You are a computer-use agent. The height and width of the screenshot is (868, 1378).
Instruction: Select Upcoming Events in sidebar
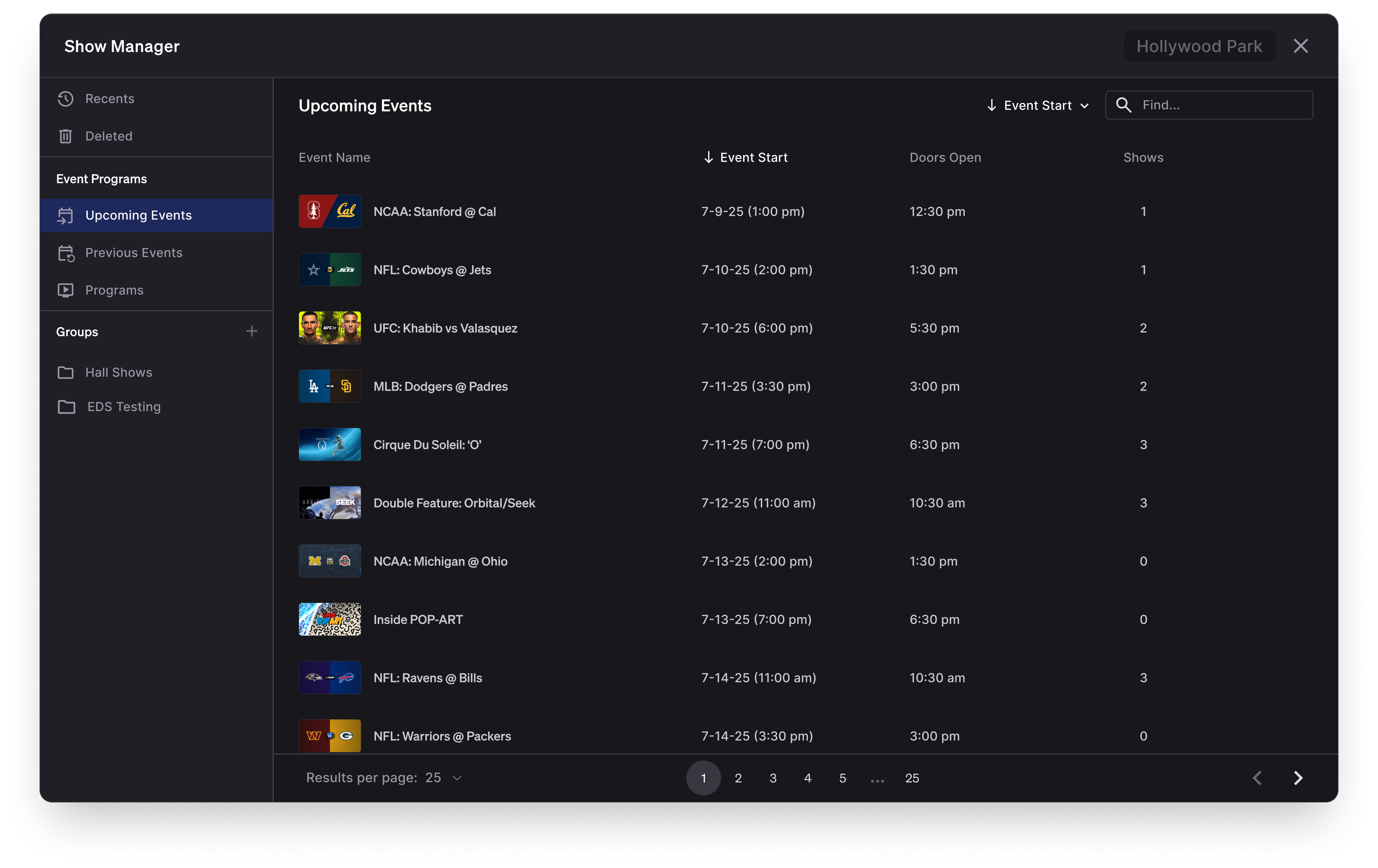[x=138, y=215]
